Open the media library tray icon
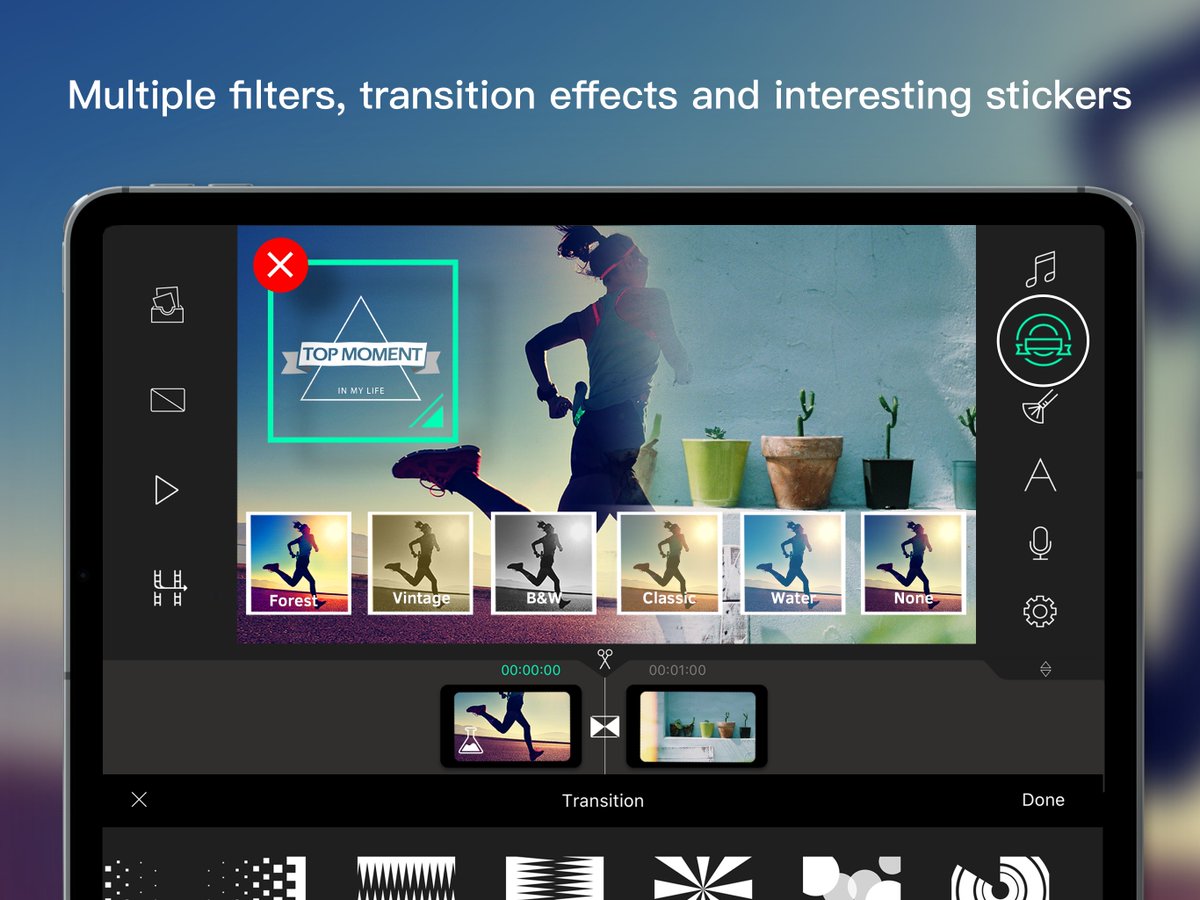The width and height of the screenshot is (1200, 900). point(167,304)
